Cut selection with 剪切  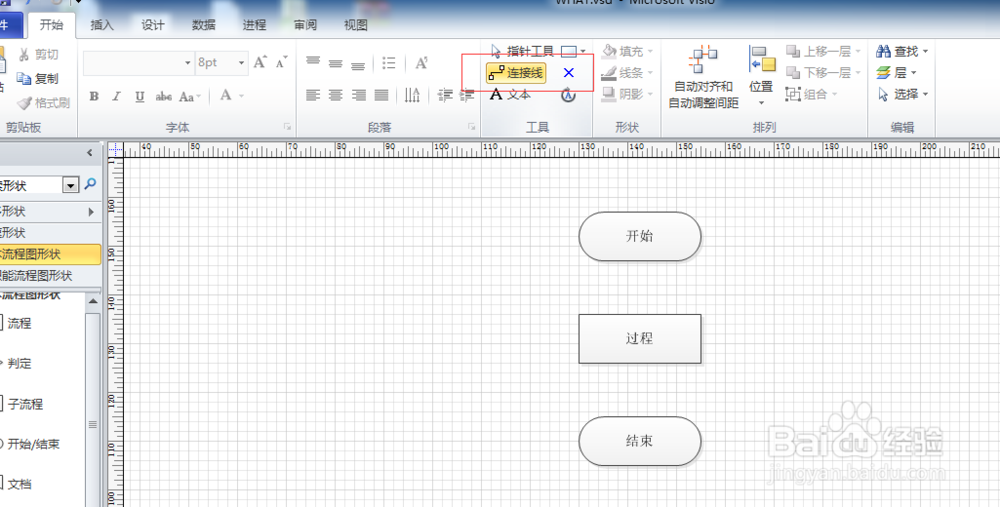[39, 55]
